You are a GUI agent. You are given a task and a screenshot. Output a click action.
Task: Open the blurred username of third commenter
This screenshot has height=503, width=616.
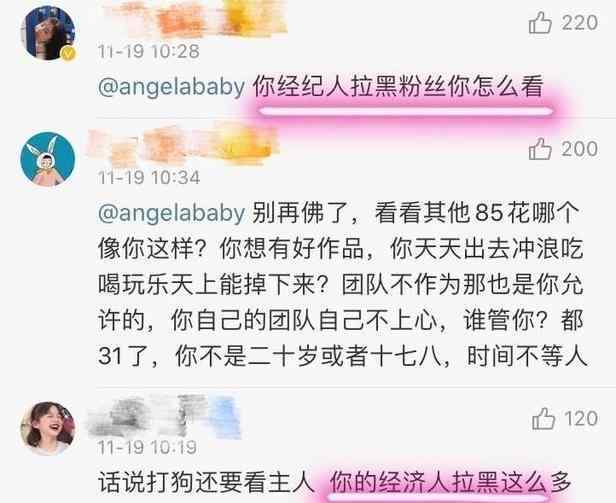[x=165, y=417]
